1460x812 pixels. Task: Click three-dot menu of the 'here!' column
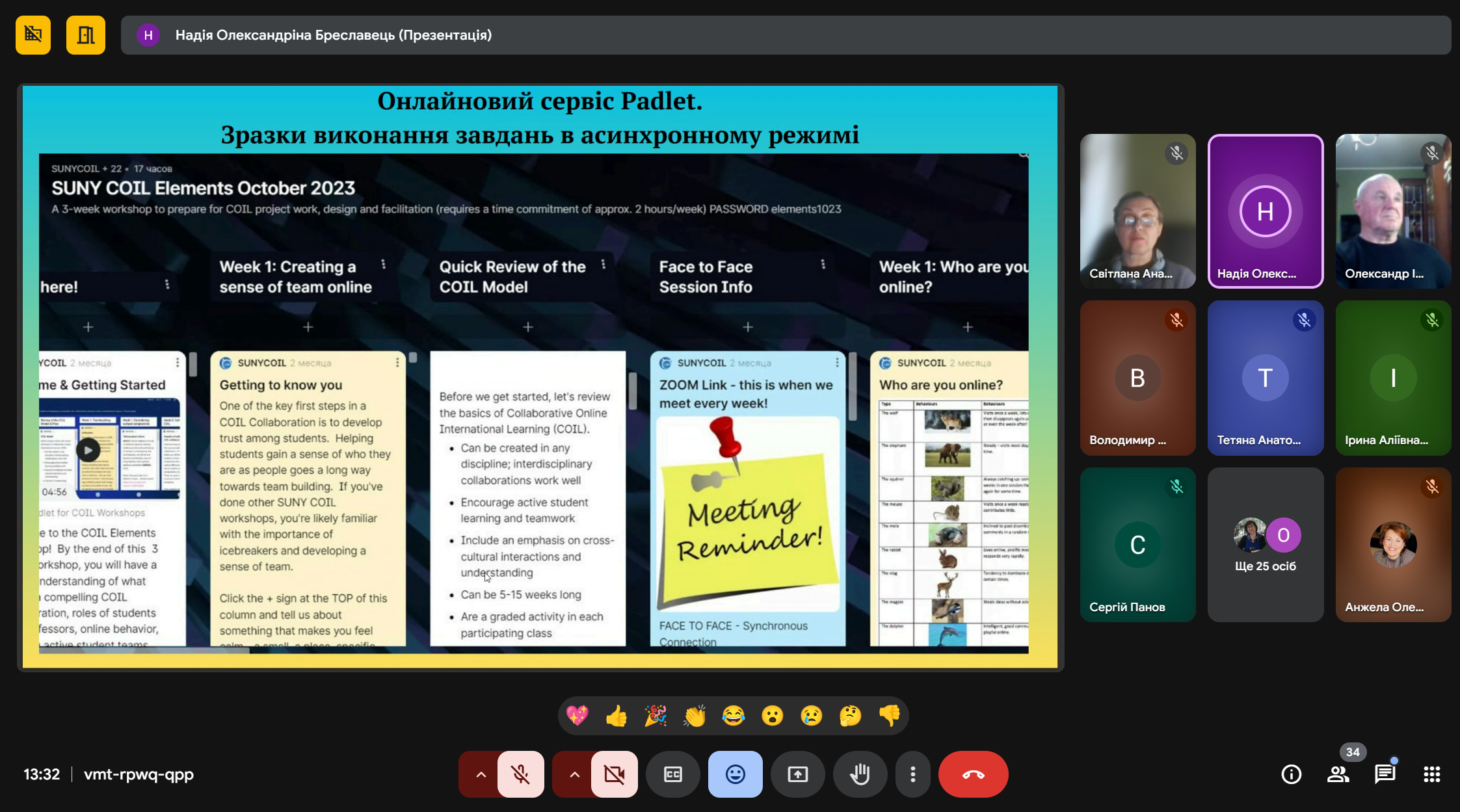[x=167, y=284]
